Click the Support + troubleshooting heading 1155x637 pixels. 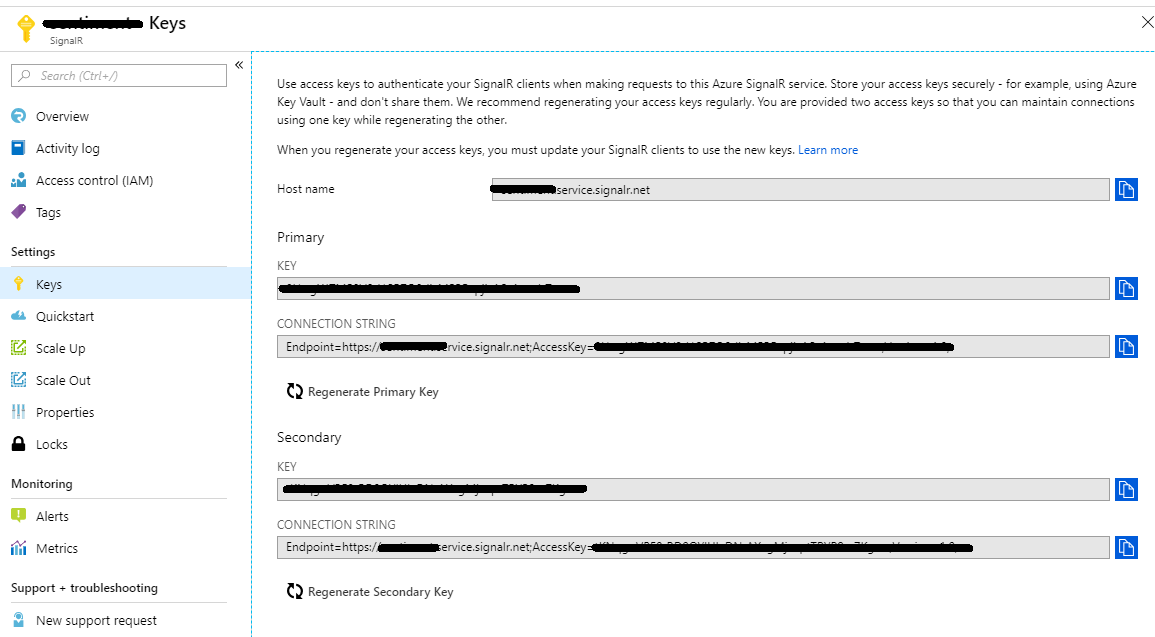tap(84, 588)
